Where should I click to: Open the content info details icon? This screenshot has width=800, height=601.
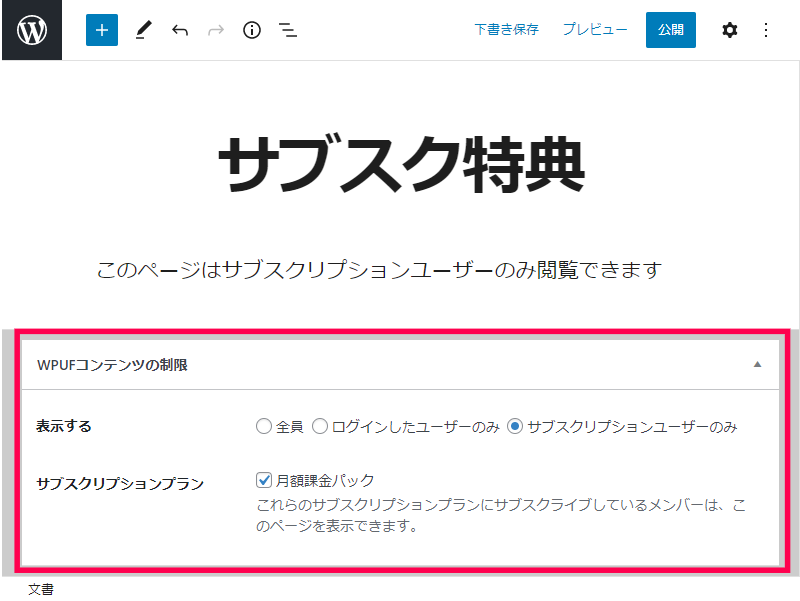[x=252, y=30]
